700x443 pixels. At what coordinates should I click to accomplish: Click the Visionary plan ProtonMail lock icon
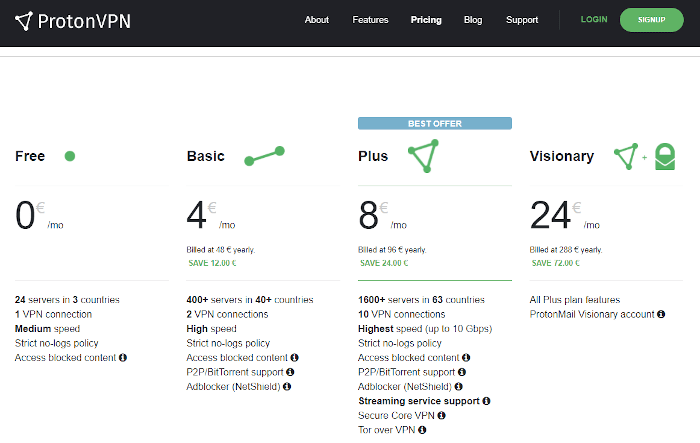click(x=665, y=156)
